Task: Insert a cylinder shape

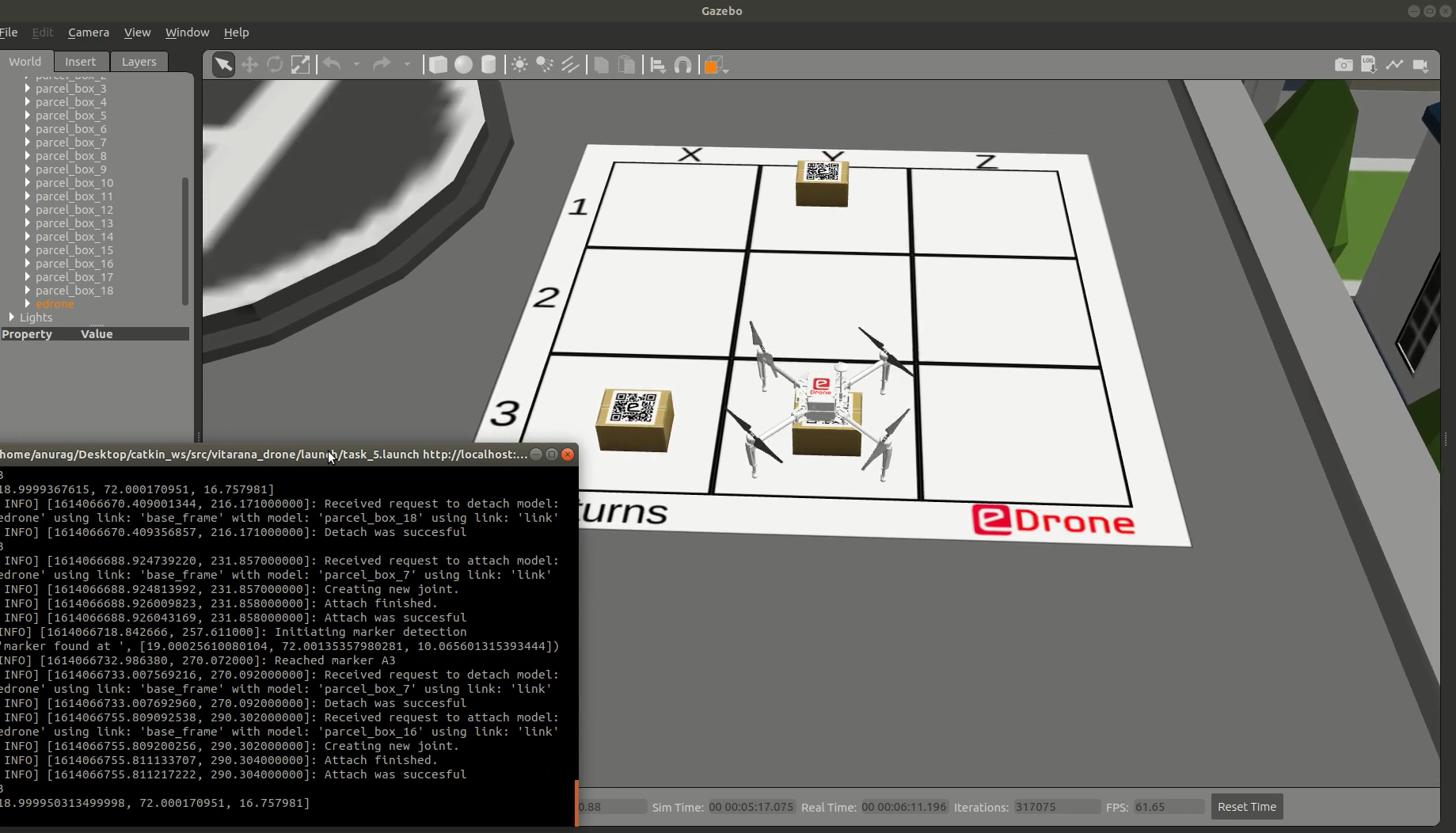Action: 489,65
